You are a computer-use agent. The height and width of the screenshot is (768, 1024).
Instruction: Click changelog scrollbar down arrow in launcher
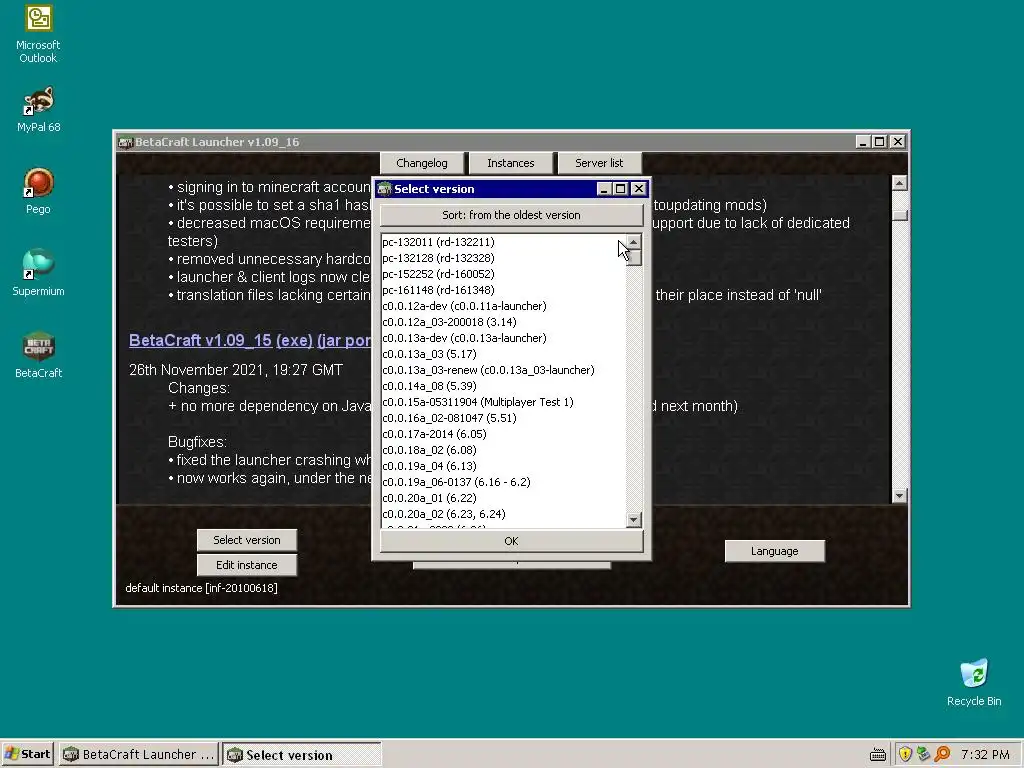[899, 496]
